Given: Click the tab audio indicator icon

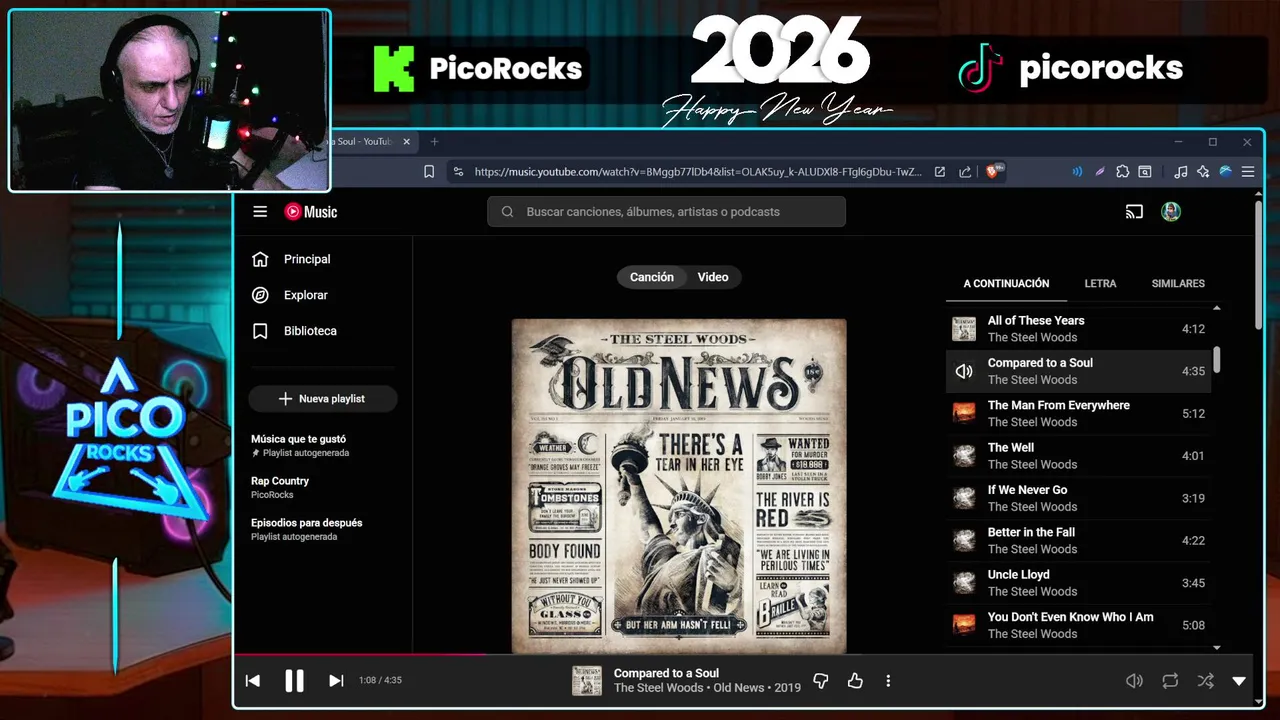Looking at the screenshot, I should pyautogui.click(x=1077, y=172).
